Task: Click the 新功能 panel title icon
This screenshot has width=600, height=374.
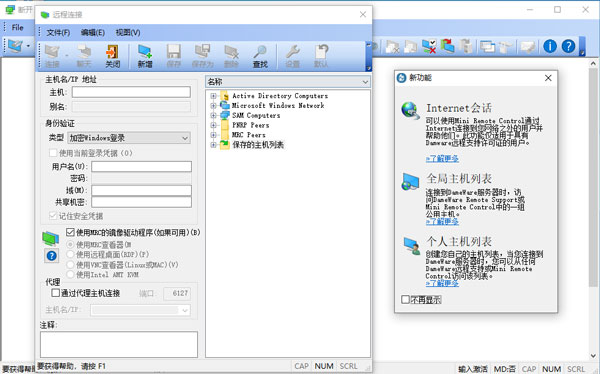Action: point(401,78)
